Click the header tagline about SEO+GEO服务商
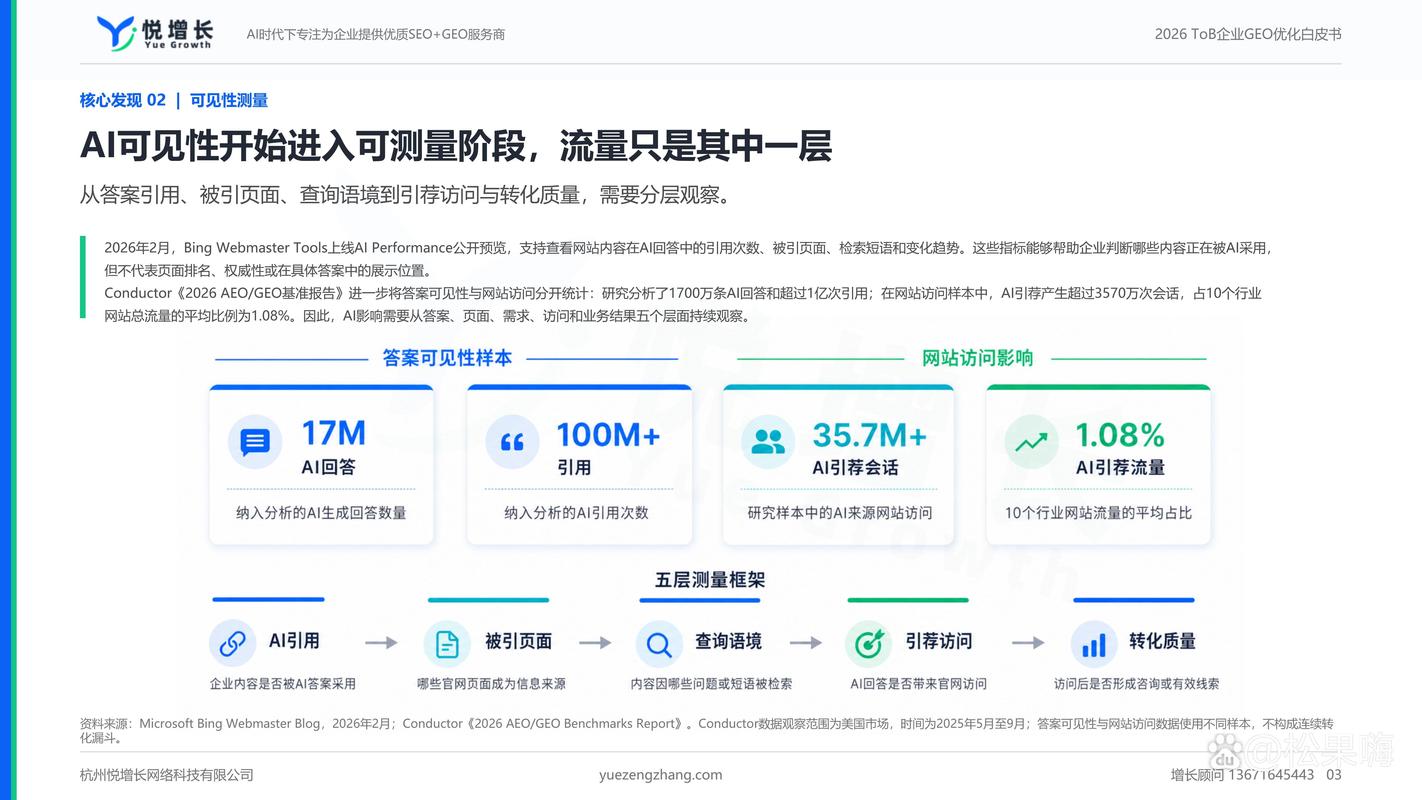The width and height of the screenshot is (1422, 800). (x=376, y=34)
